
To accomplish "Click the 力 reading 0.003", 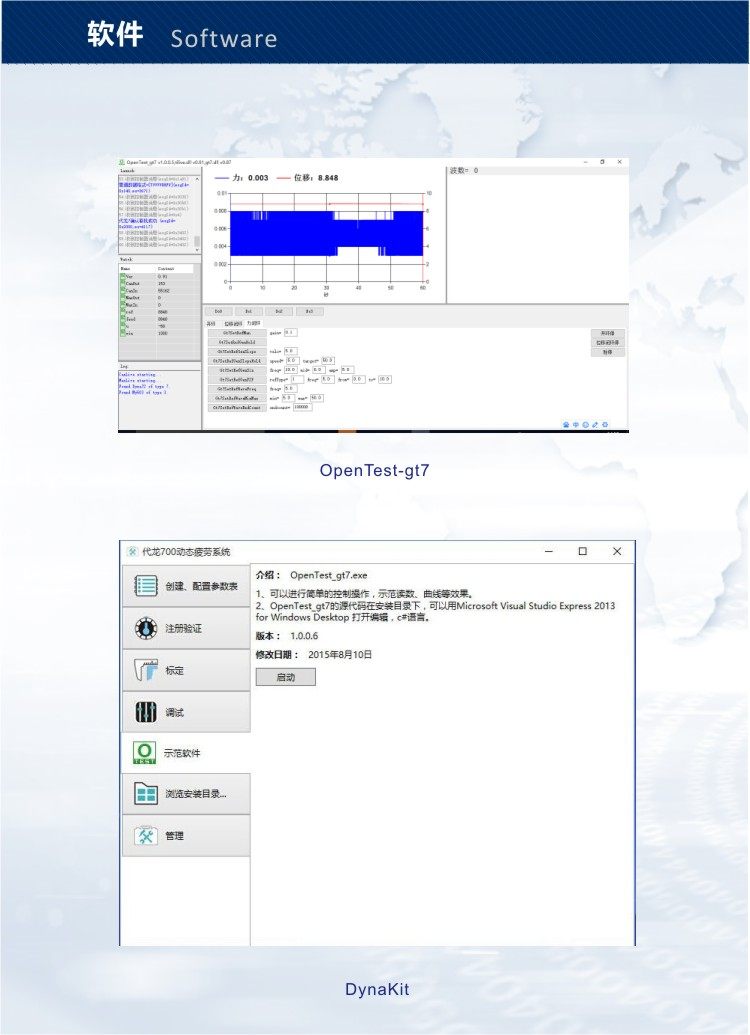I will coord(258,178).
